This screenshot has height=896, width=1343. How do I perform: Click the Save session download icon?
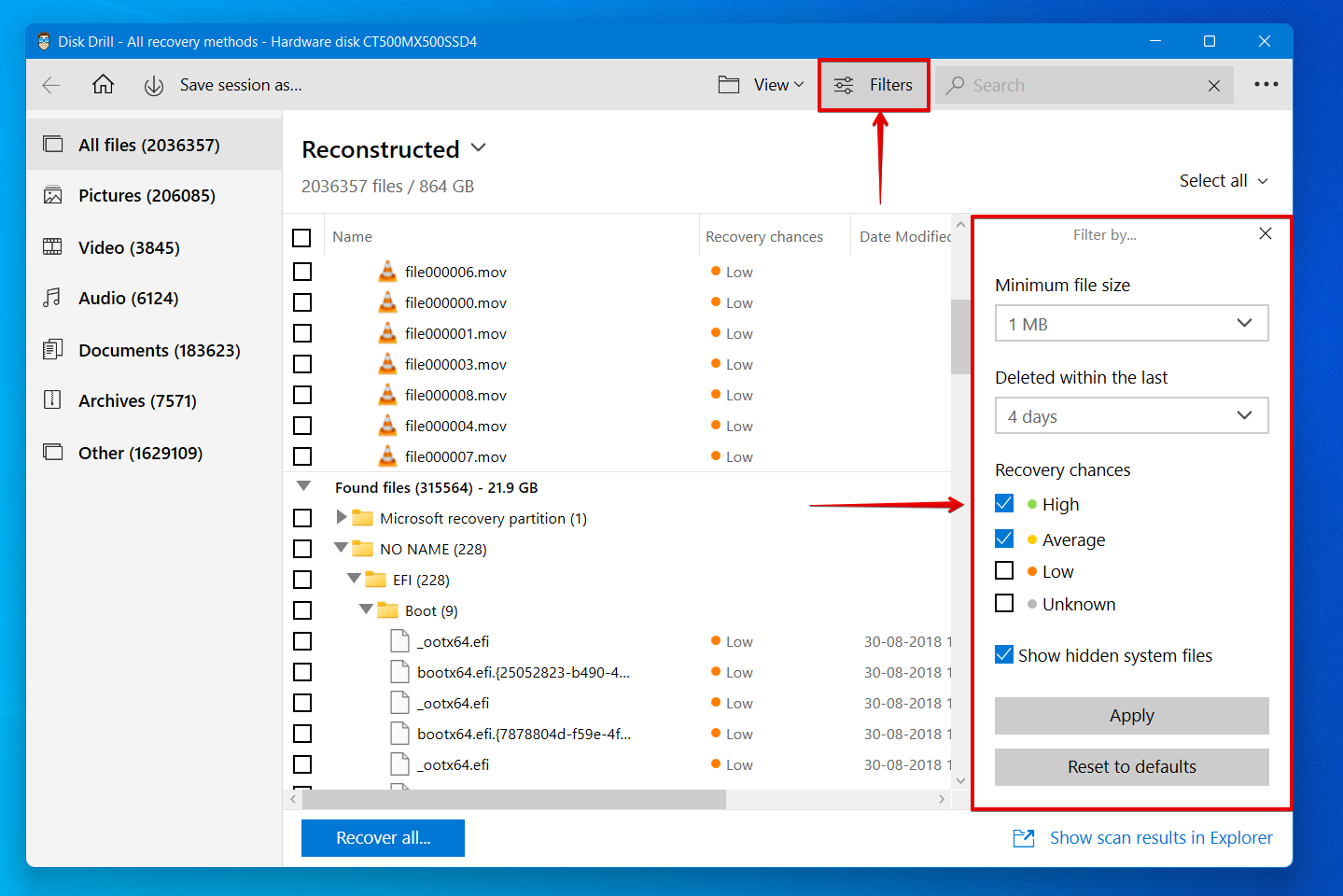click(154, 86)
